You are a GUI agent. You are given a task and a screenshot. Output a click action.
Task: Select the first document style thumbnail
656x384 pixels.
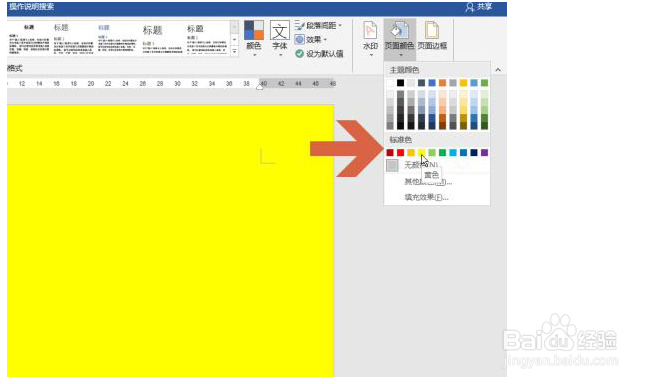29,39
